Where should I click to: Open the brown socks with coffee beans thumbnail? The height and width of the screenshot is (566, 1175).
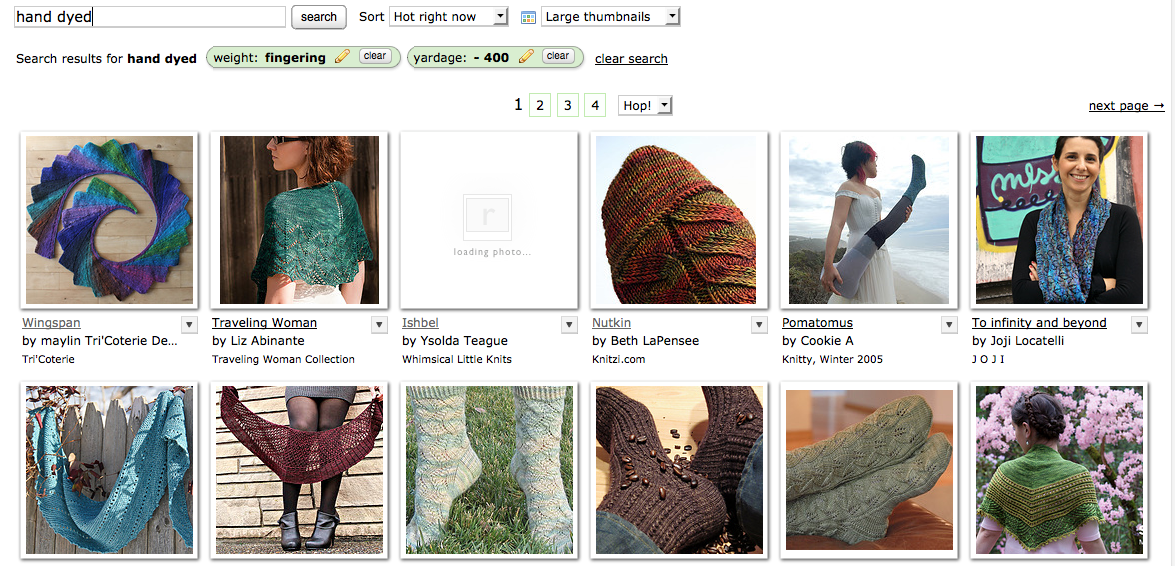(x=679, y=470)
